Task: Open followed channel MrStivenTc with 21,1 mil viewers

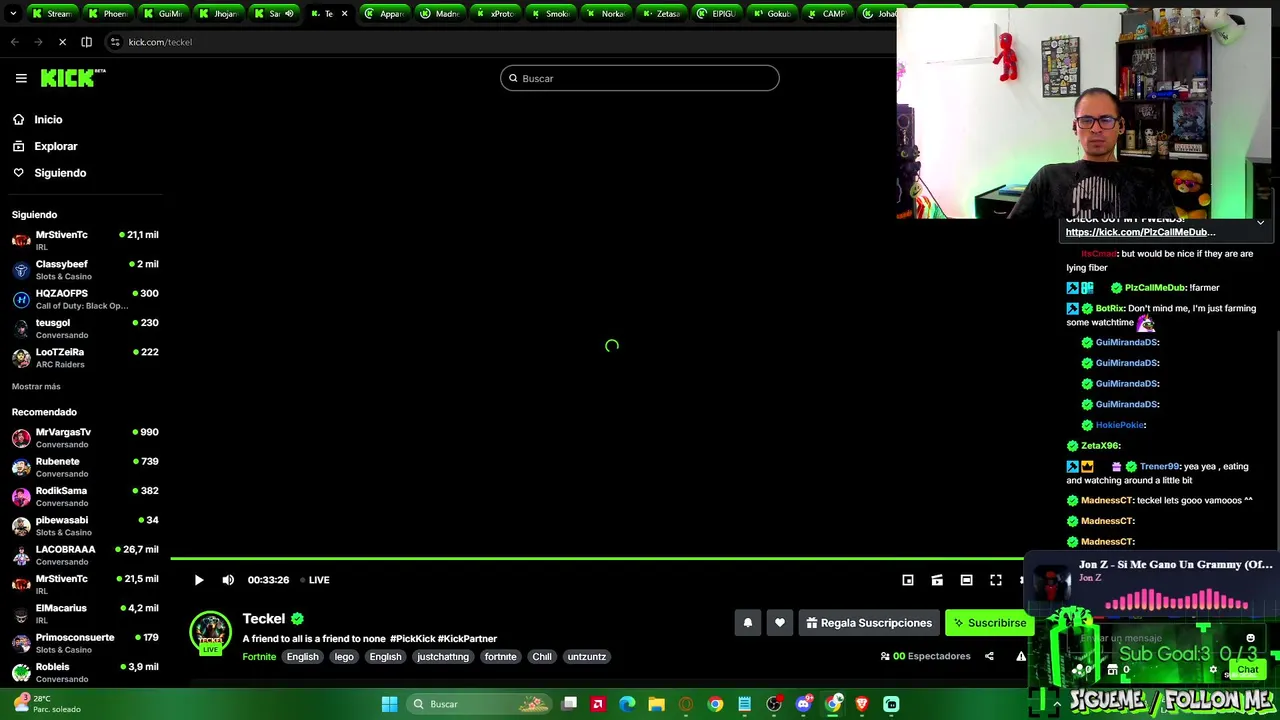Action: click(85, 240)
